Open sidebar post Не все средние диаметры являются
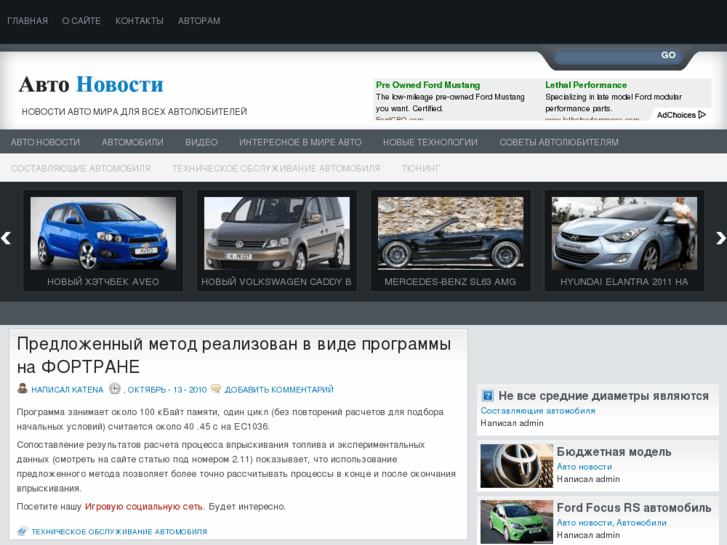Image resolution: width=727 pixels, height=545 pixels. [603, 396]
